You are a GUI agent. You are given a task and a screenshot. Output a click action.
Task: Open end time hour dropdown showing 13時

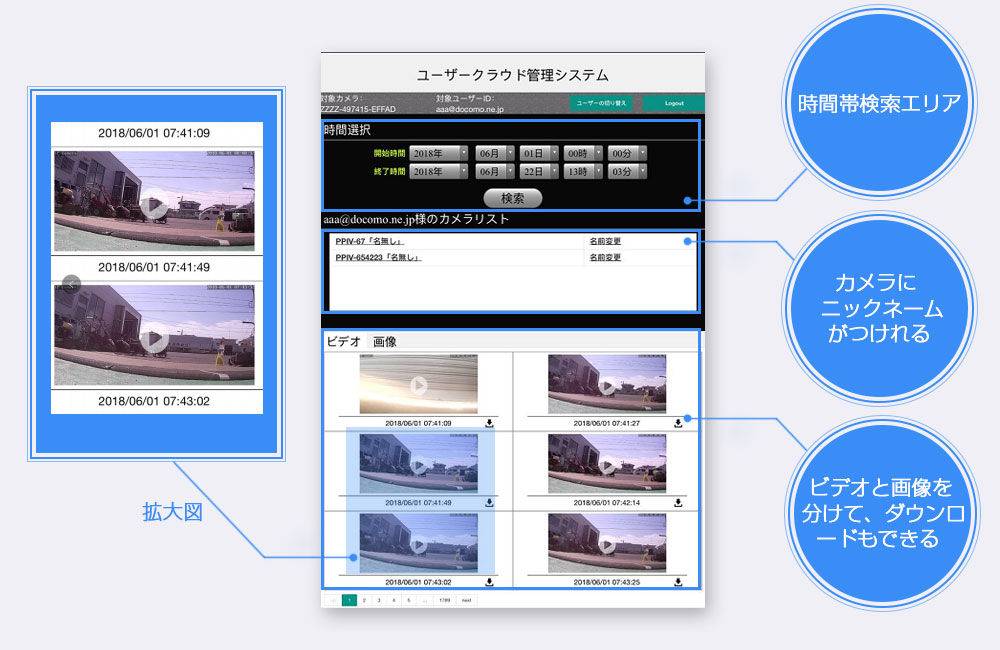tap(583, 171)
